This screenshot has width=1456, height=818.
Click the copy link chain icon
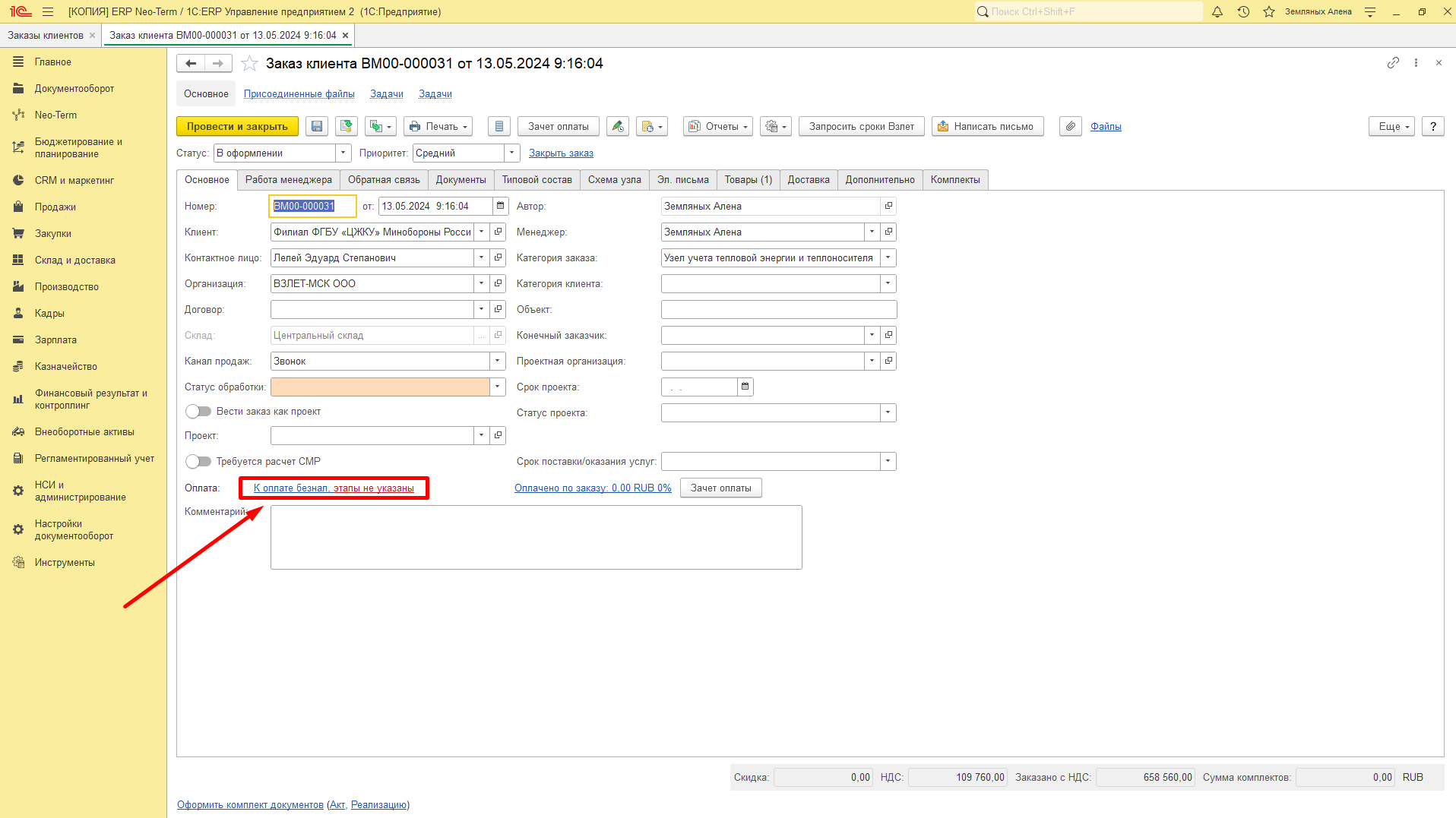1393,63
